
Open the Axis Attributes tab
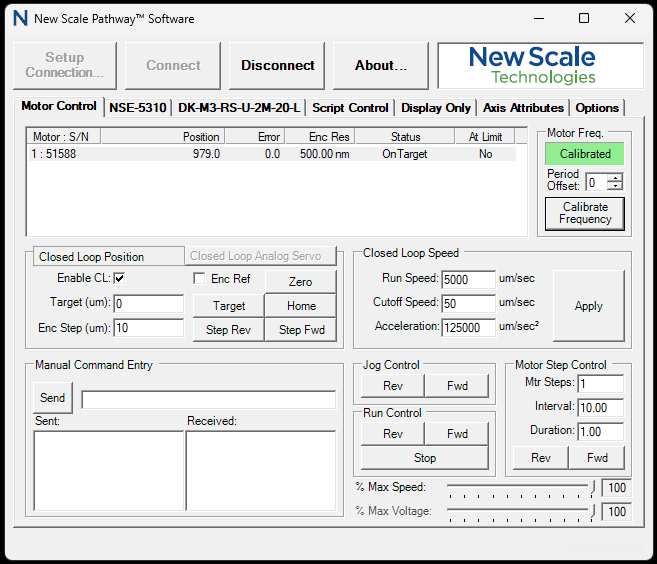point(523,108)
